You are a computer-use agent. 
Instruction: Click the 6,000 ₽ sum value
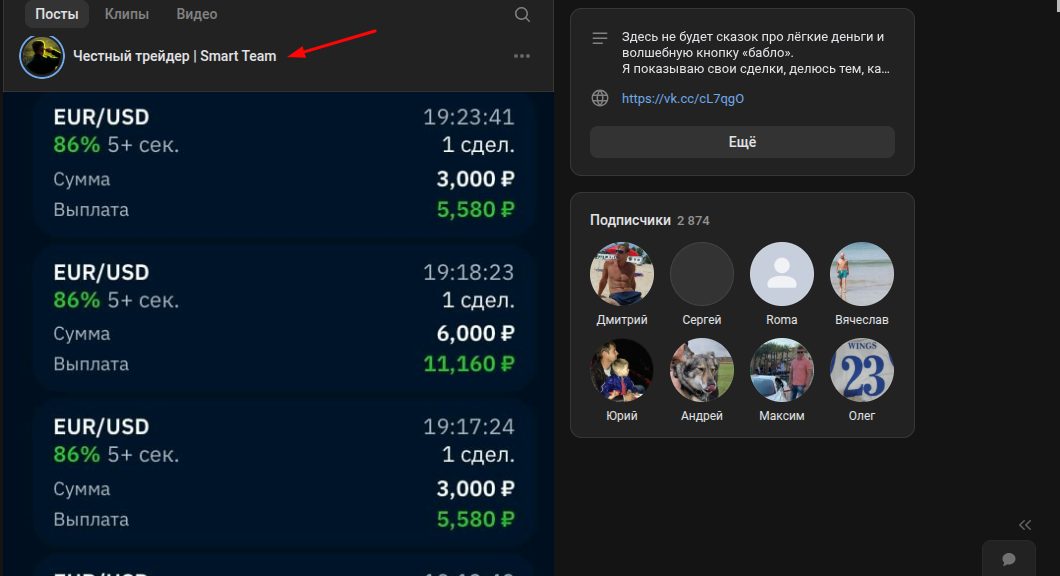[475, 333]
